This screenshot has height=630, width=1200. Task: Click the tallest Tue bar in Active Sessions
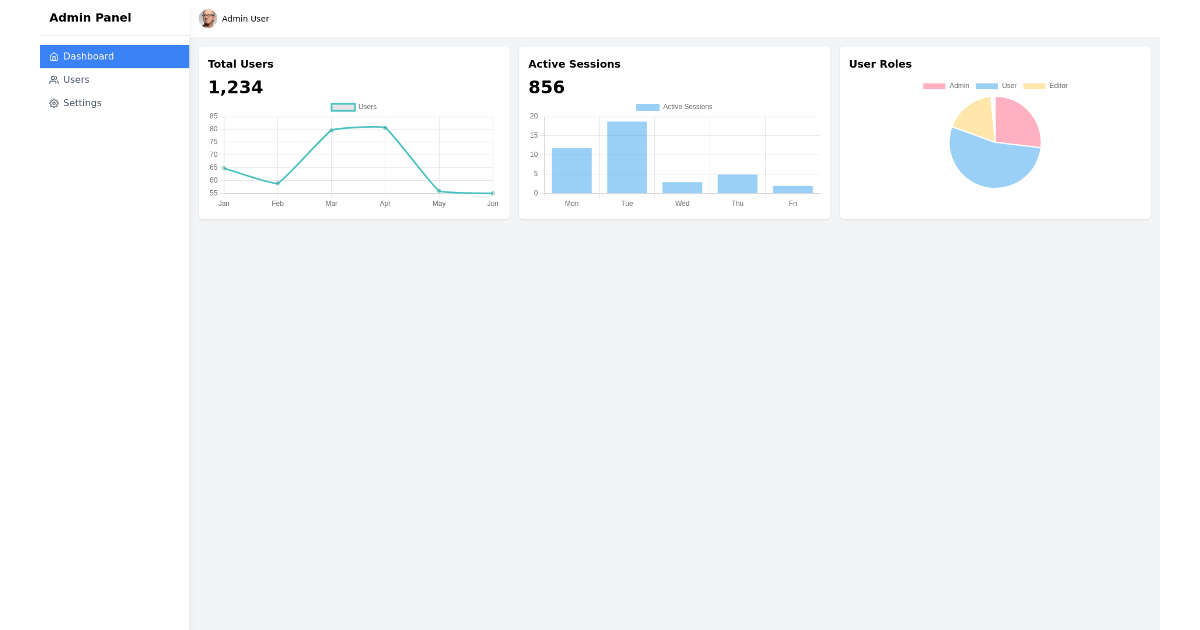coord(626,155)
